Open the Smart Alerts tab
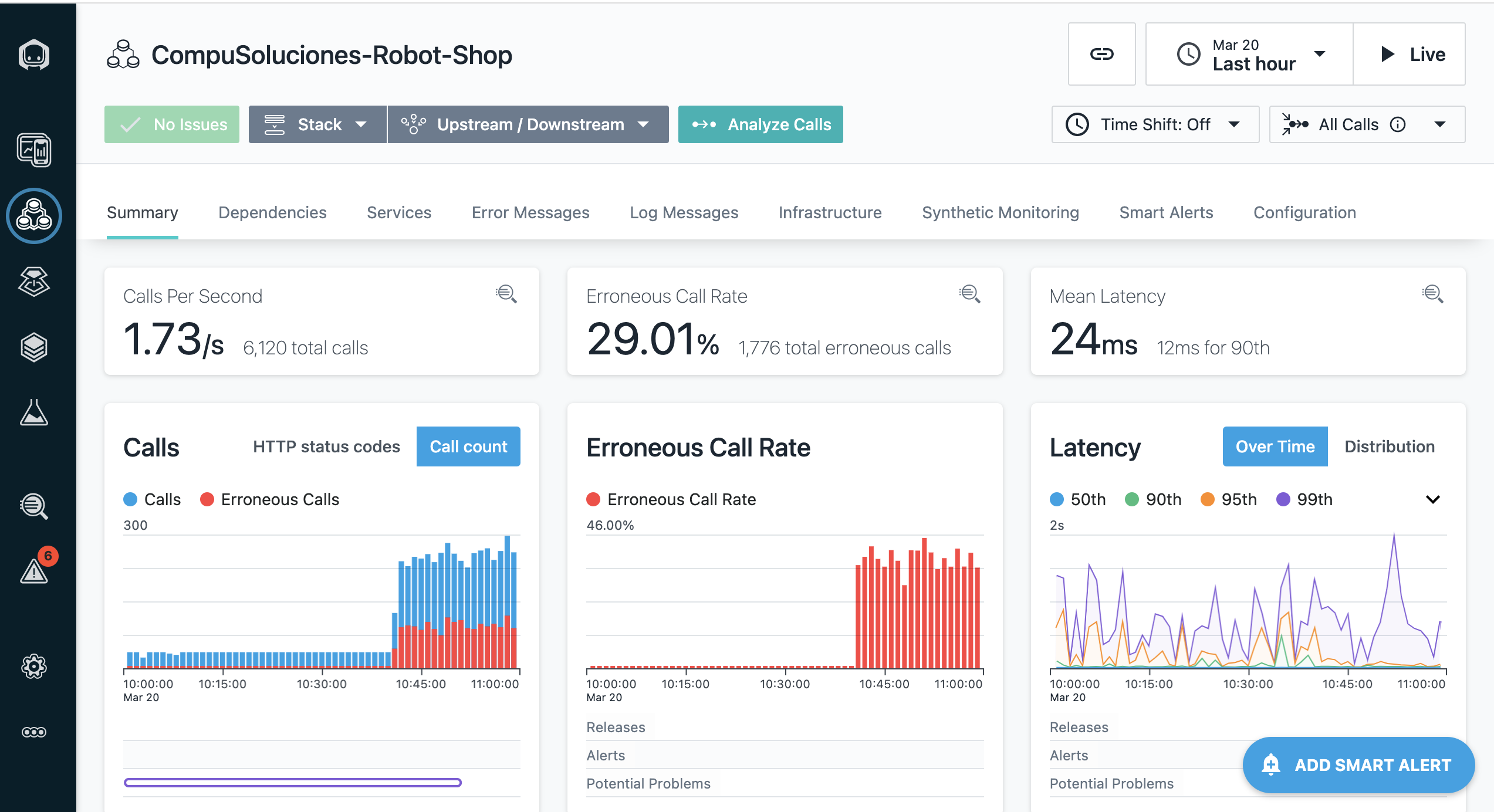The image size is (1494, 812). 1166,212
